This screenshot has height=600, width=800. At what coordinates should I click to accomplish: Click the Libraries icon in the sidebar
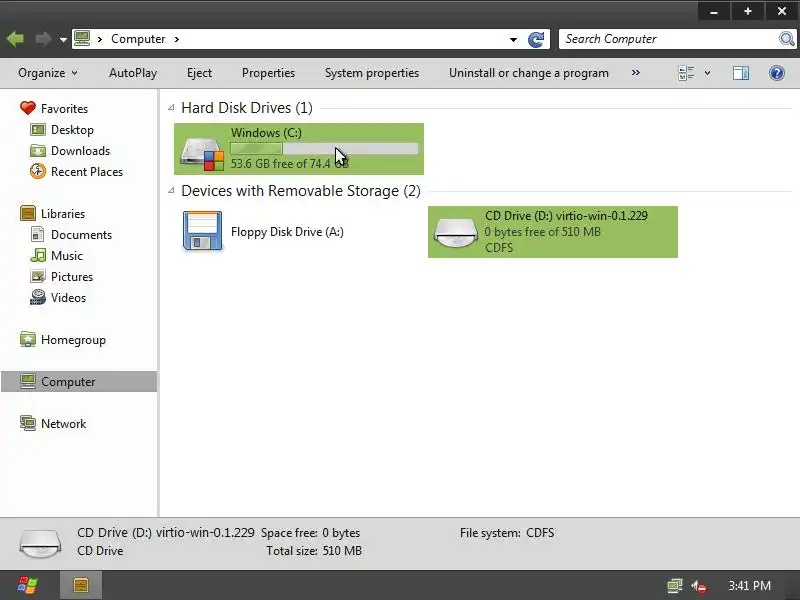click(x=28, y=213)
